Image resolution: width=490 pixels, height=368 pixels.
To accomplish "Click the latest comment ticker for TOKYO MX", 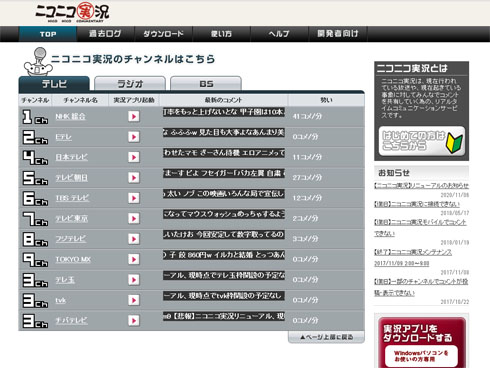I will 224,255.
